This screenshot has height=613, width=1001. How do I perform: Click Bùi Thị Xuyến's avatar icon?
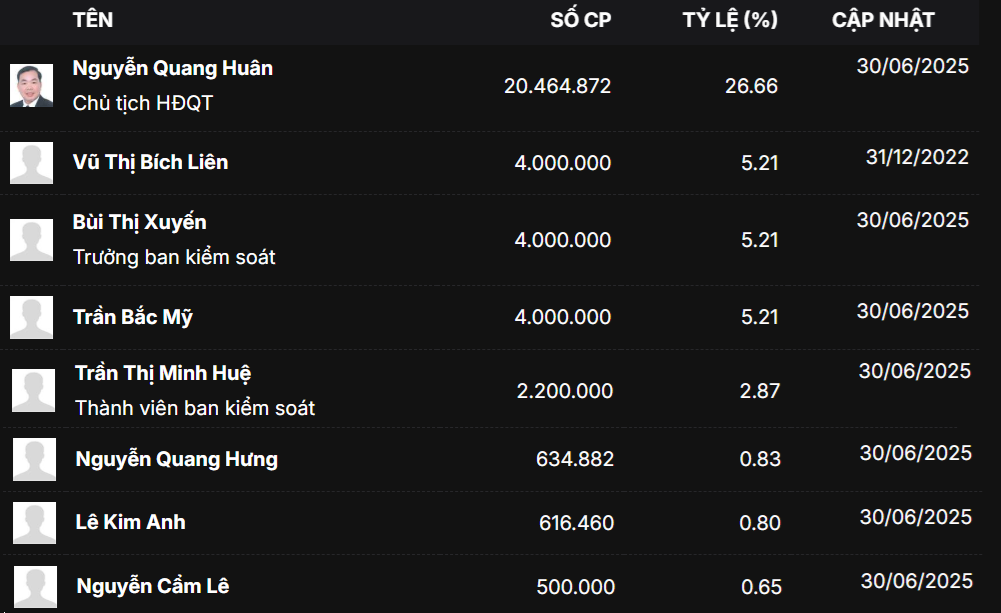coord(31,240)
